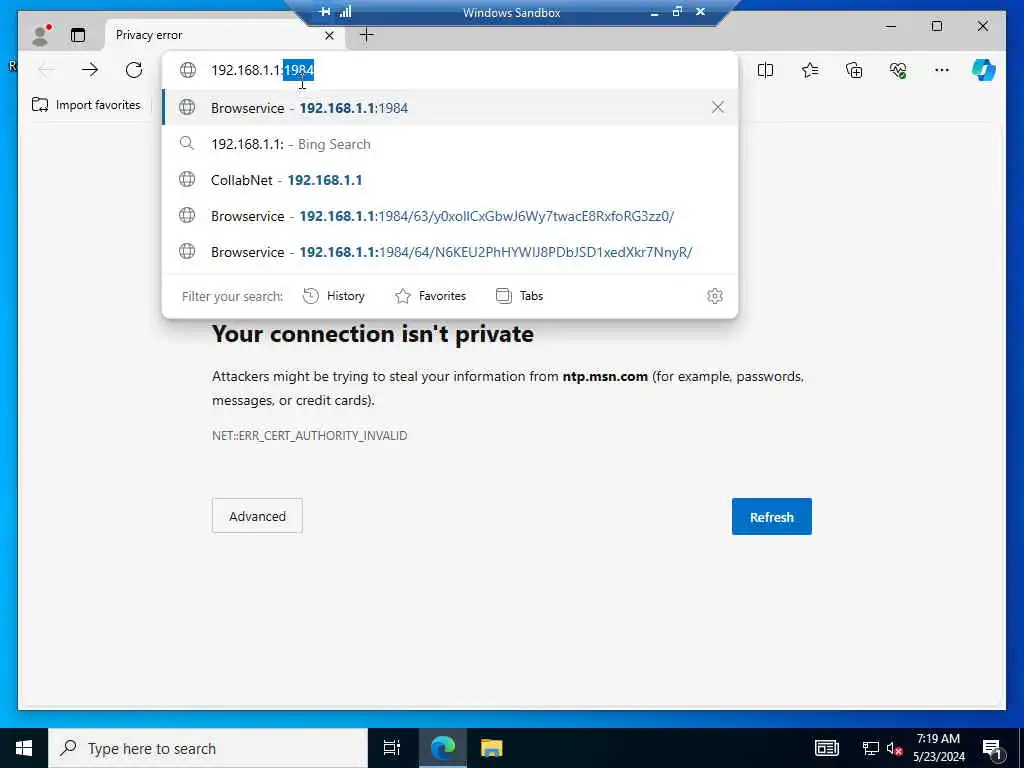Click Import favorites in the favorites bar
The image size is (1024, 768).
[x=86, y=104]
